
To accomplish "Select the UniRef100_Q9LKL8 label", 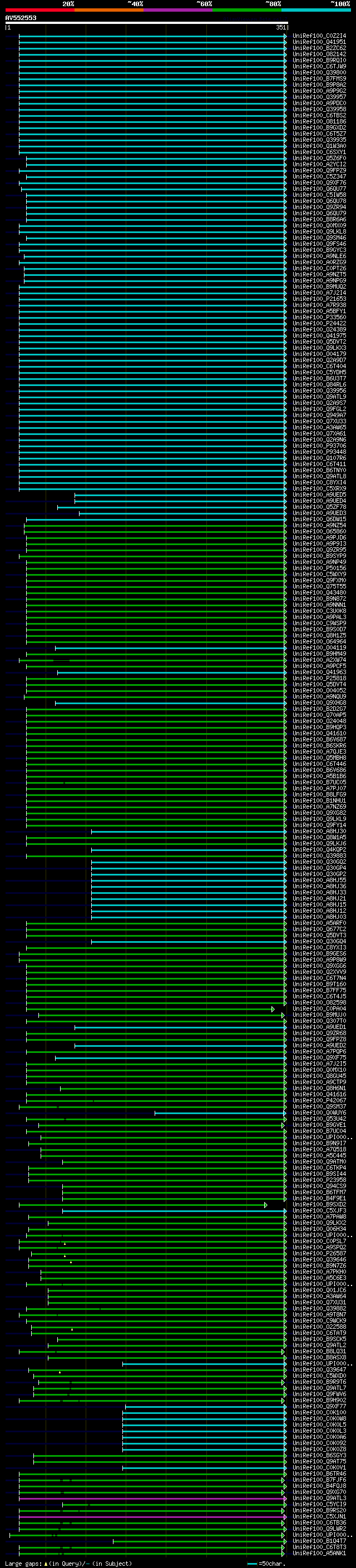I will point(319,232).
